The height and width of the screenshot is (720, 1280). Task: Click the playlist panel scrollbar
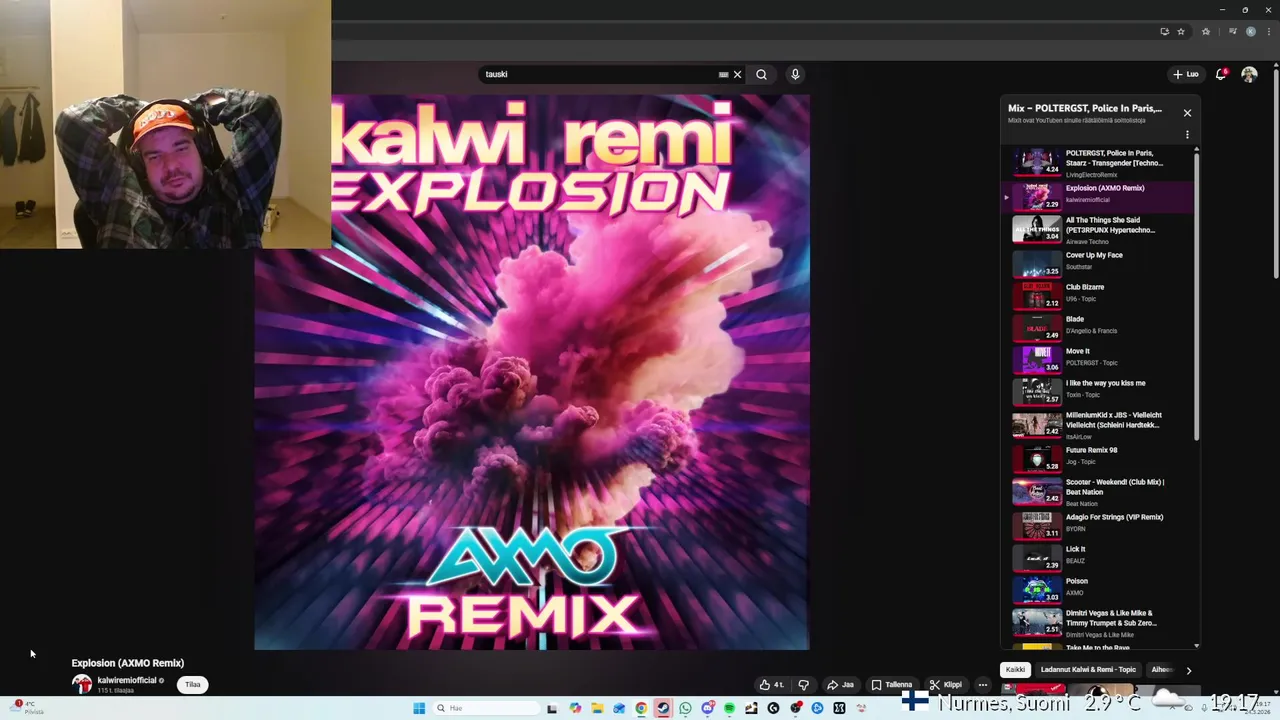pos(1196,295)
